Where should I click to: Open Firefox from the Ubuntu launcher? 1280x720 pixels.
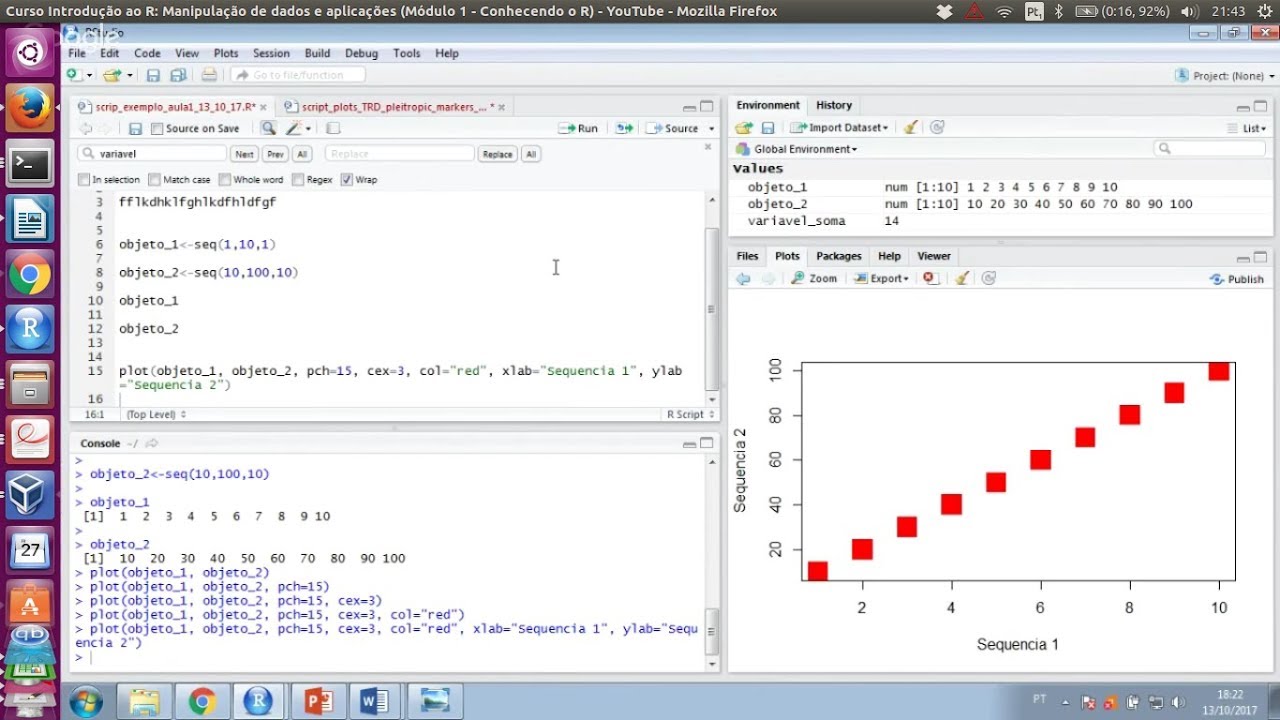coord(30,107)
